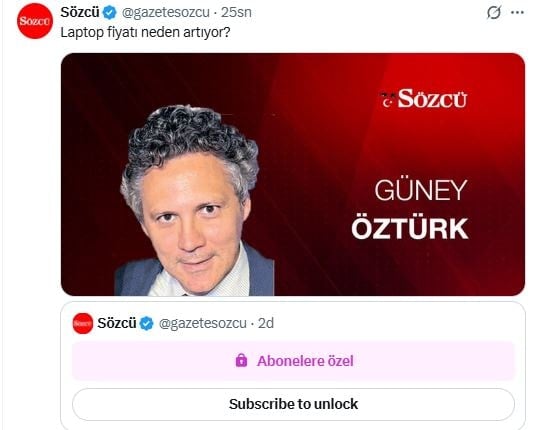Select the tweet text 'Laptop fiyatı neden artıyor?'
The image size is (539, 430).
click(145, 33)
